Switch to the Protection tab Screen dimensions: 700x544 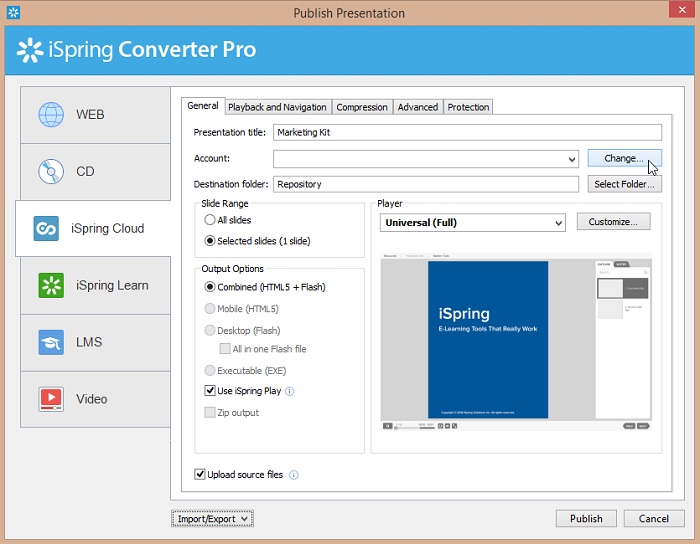468,107
